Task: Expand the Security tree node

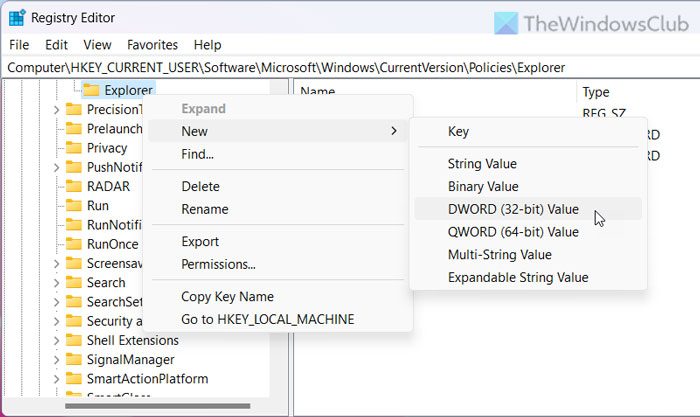Action: pos(56,321)
